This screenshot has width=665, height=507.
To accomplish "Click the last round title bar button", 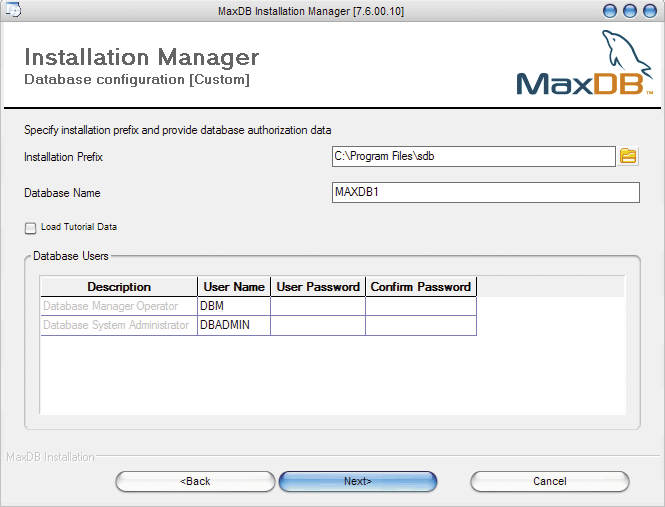I will [650, 11].
